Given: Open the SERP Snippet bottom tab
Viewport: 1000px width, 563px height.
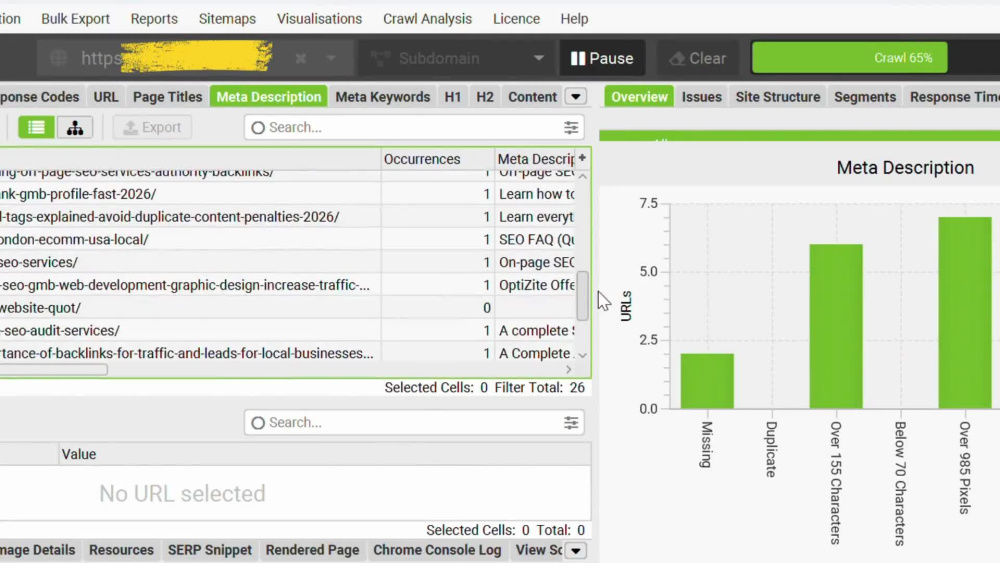Looking at the screenshot, I should point(210,550).
